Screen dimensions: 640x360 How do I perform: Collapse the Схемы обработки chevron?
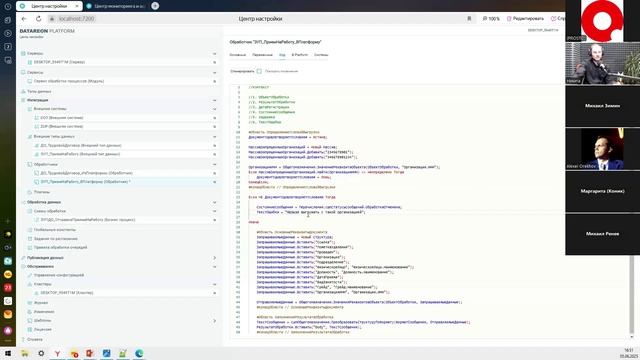click(214, 211)
